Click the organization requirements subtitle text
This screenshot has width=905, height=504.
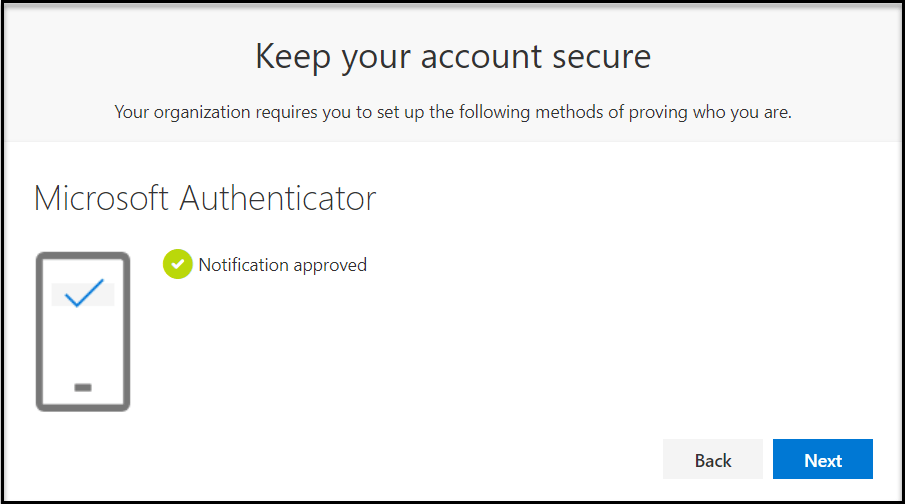pyautogui.click(x=453, y=111)
